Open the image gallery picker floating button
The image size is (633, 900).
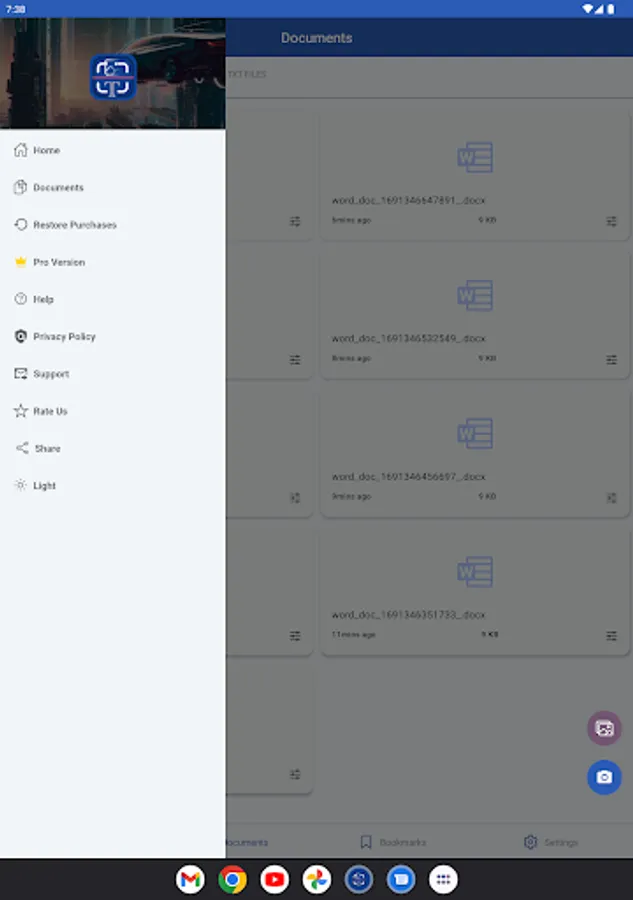click(604, 728)
